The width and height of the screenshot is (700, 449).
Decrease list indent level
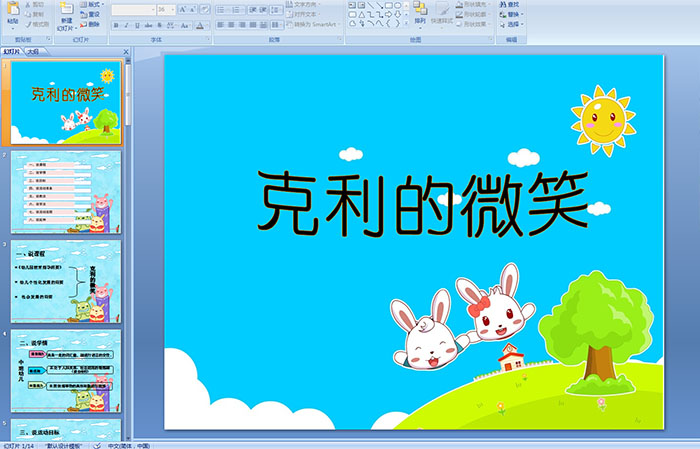pos(252,10)
